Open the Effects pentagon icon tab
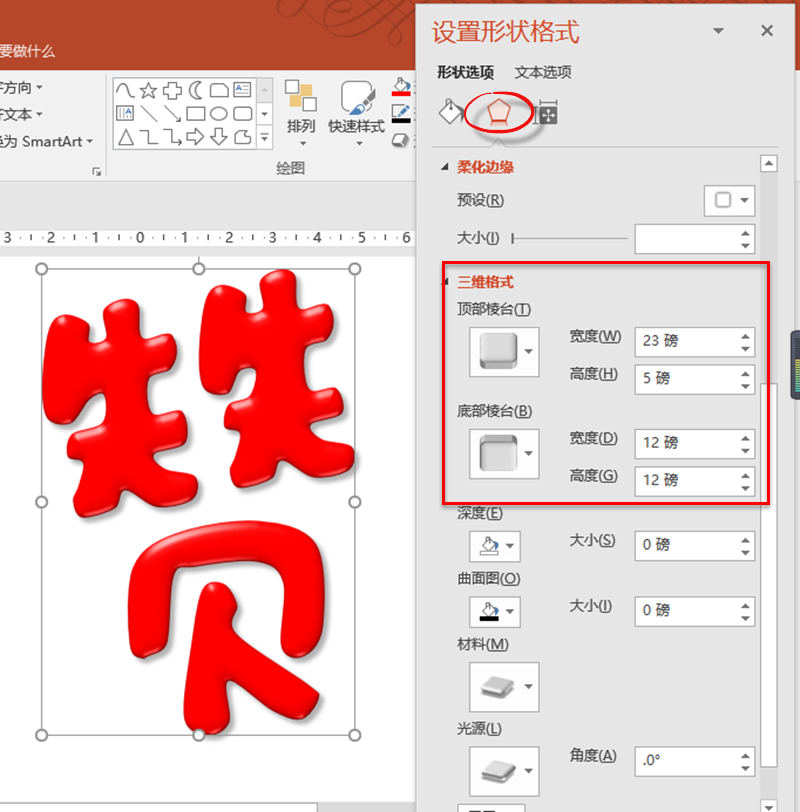 point(498,112)
